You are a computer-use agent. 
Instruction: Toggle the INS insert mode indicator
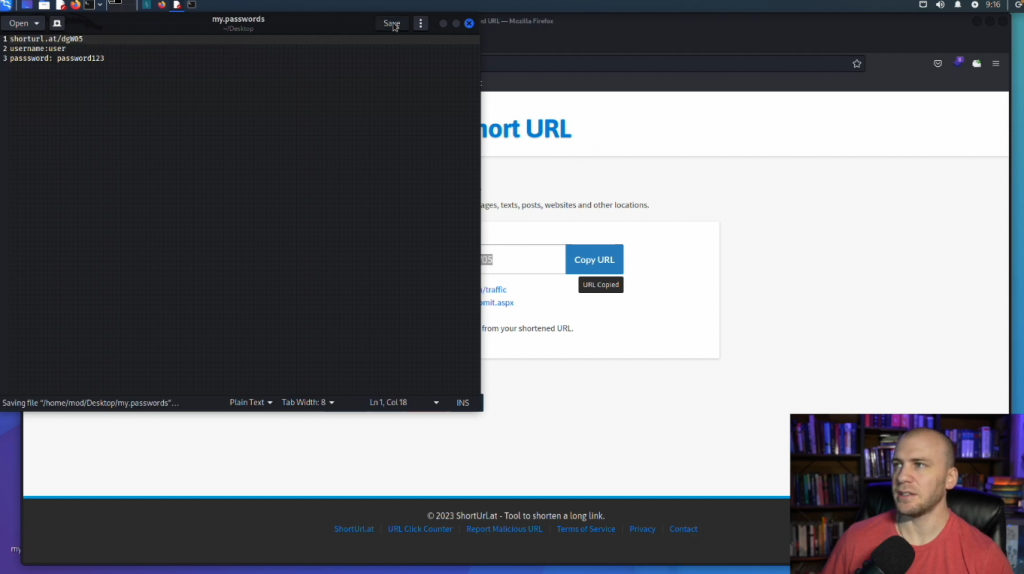click(x=462, y=403)
